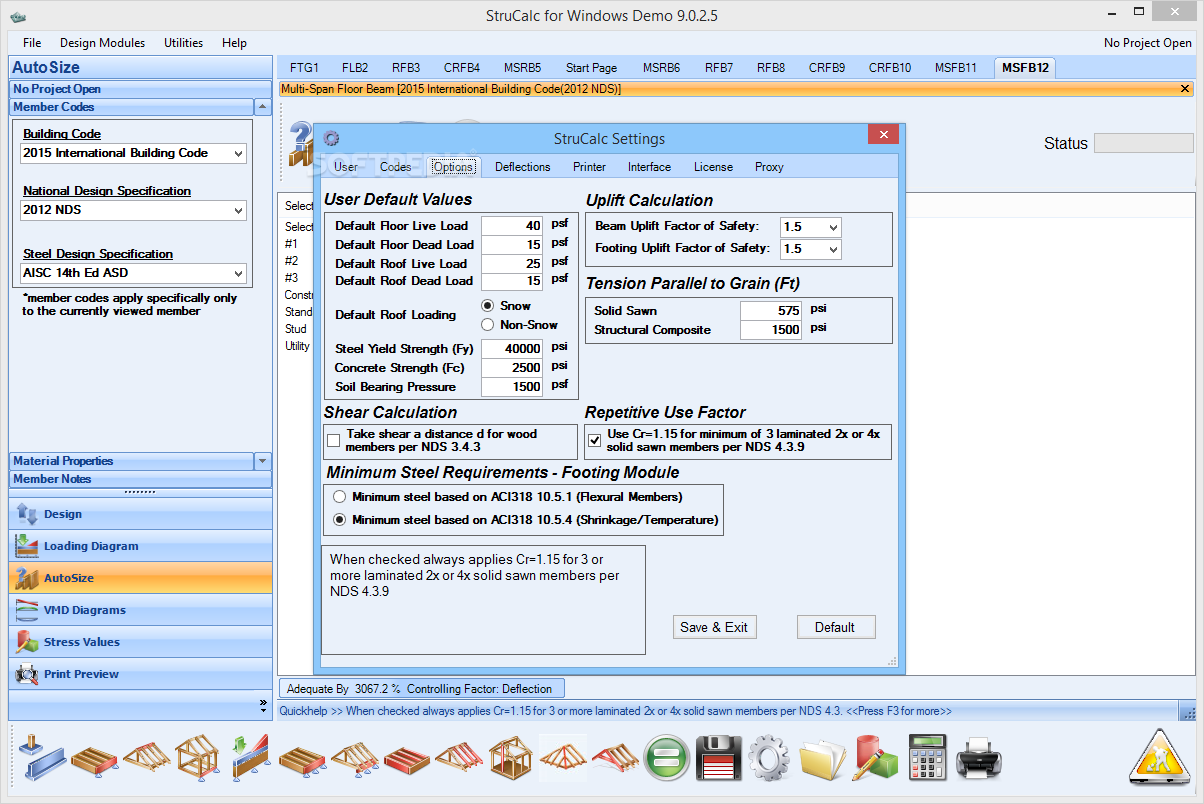Close the StruCalc Settings dialog

882,134
